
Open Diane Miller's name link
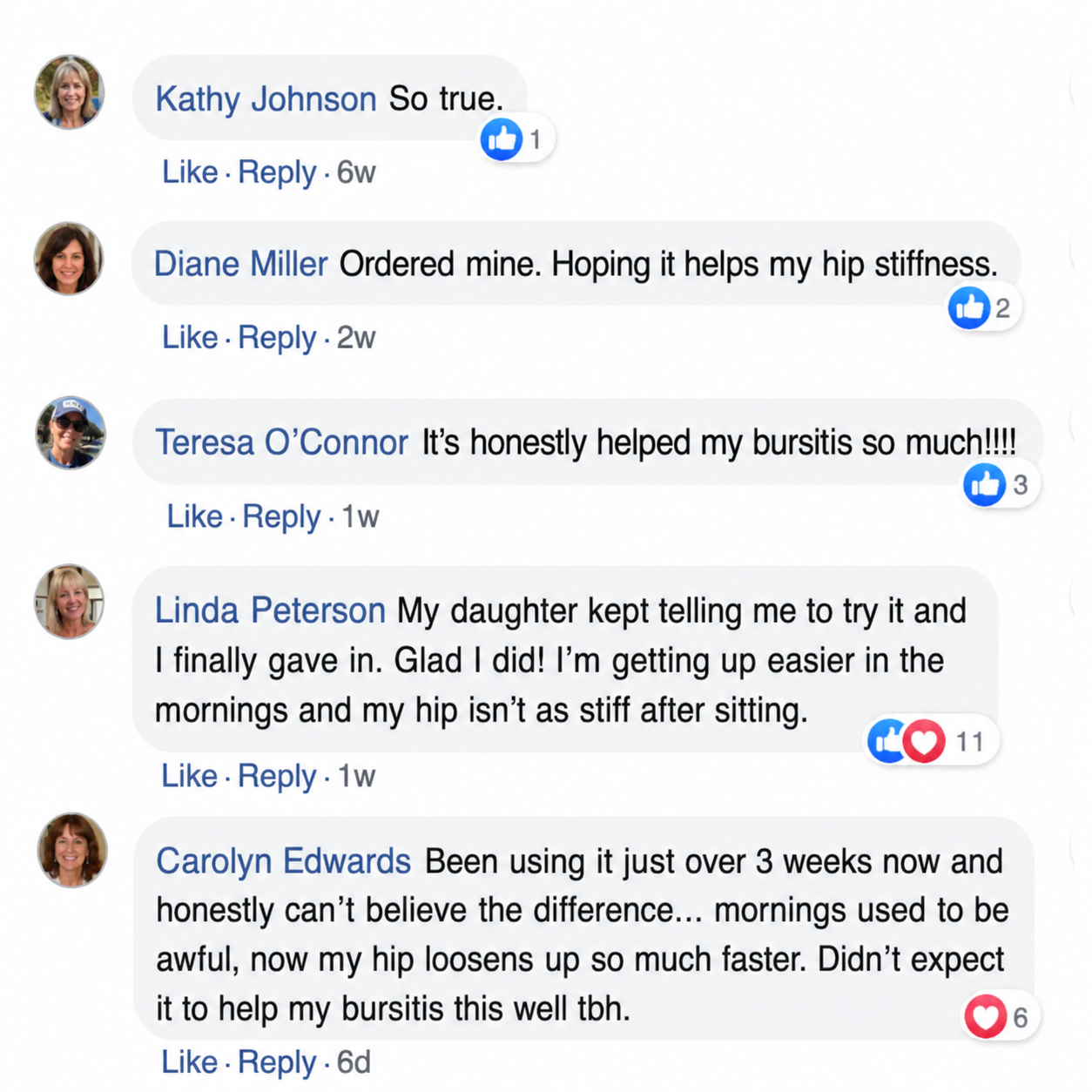pos(241,264)
